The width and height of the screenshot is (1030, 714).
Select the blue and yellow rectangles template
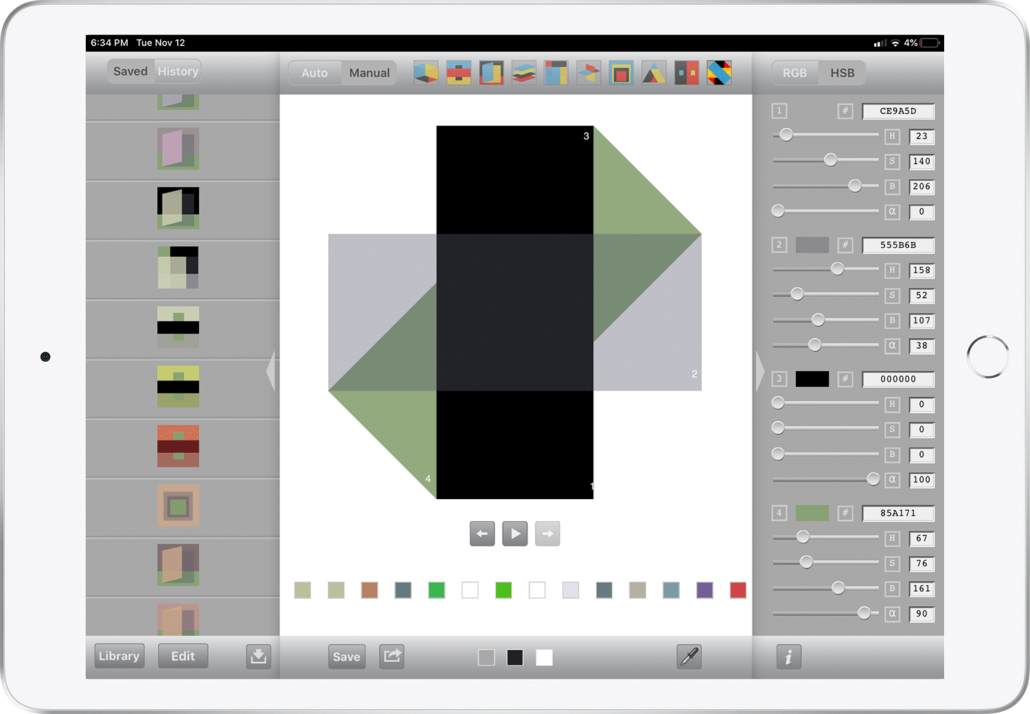pyautogui.click(x=556, y=72)
